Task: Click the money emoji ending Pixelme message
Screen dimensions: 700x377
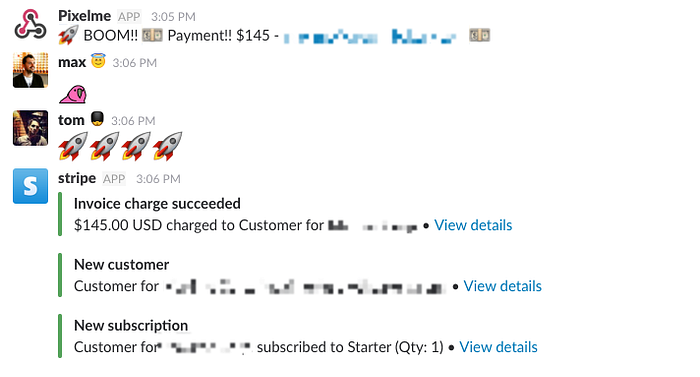Action: pyautogui.click(x=479, y=35)
